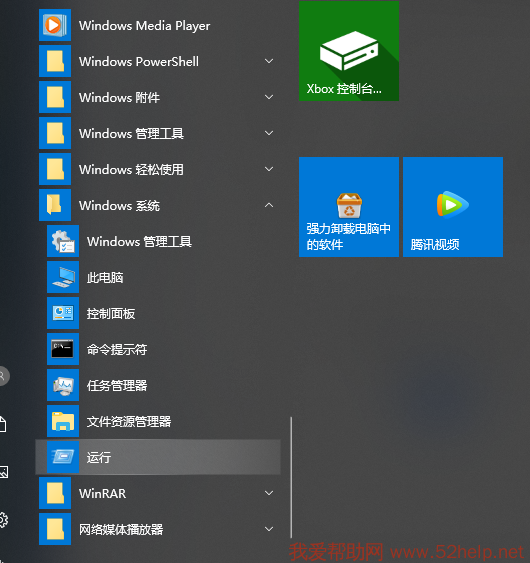The width and height of the screenshot is (530, 563).
Task: Expand the Windows PowerShell folder chevron
Action: tap(269, 61)
